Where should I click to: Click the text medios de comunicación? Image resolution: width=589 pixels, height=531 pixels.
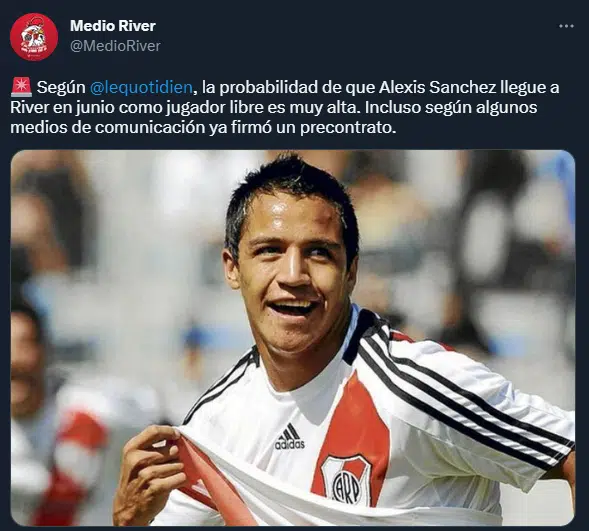107,128
